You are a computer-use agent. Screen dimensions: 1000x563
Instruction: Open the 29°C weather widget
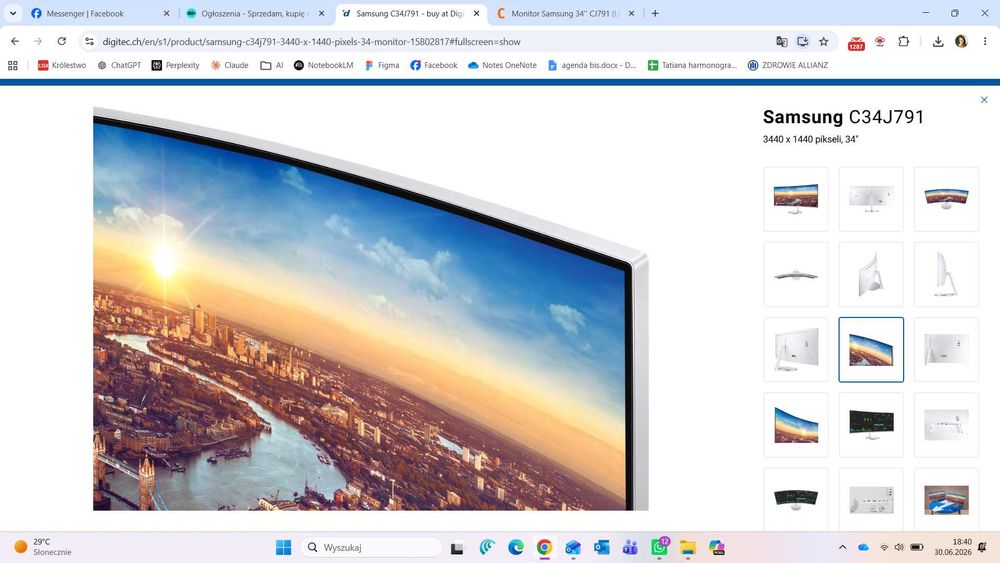[x=43, y=546]
